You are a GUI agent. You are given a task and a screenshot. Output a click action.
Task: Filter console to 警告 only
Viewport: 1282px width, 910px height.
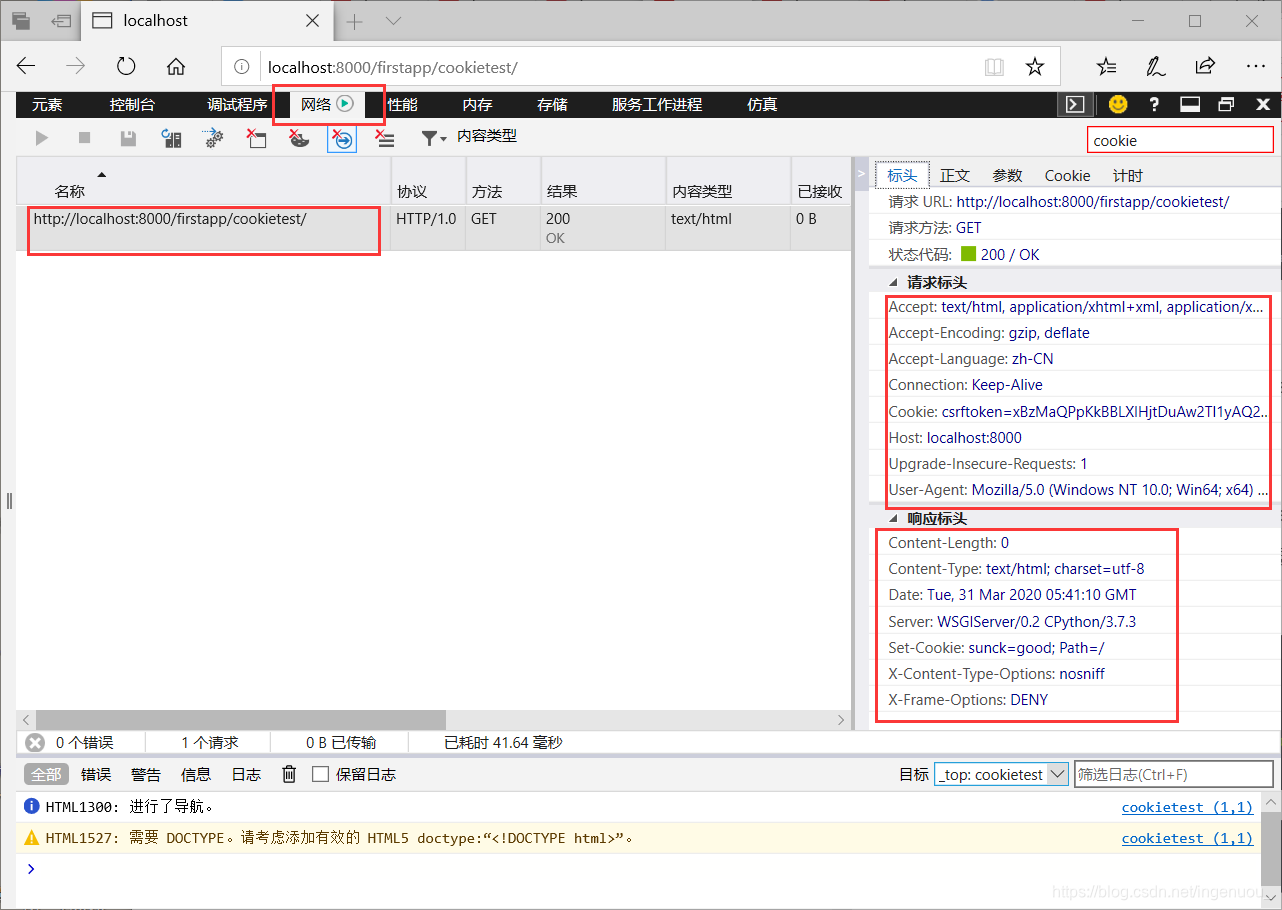(x=146, y=774)
